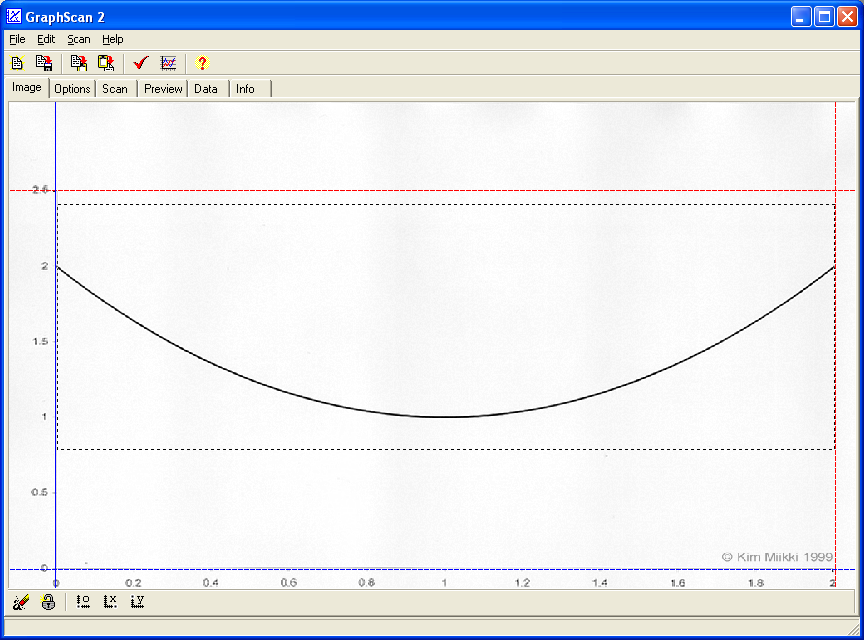Image resolution: width=864 pixels, height=640 pixels.
Task: Switch to the Data tab
Action: pyautogui.click(x=206, y=89)
